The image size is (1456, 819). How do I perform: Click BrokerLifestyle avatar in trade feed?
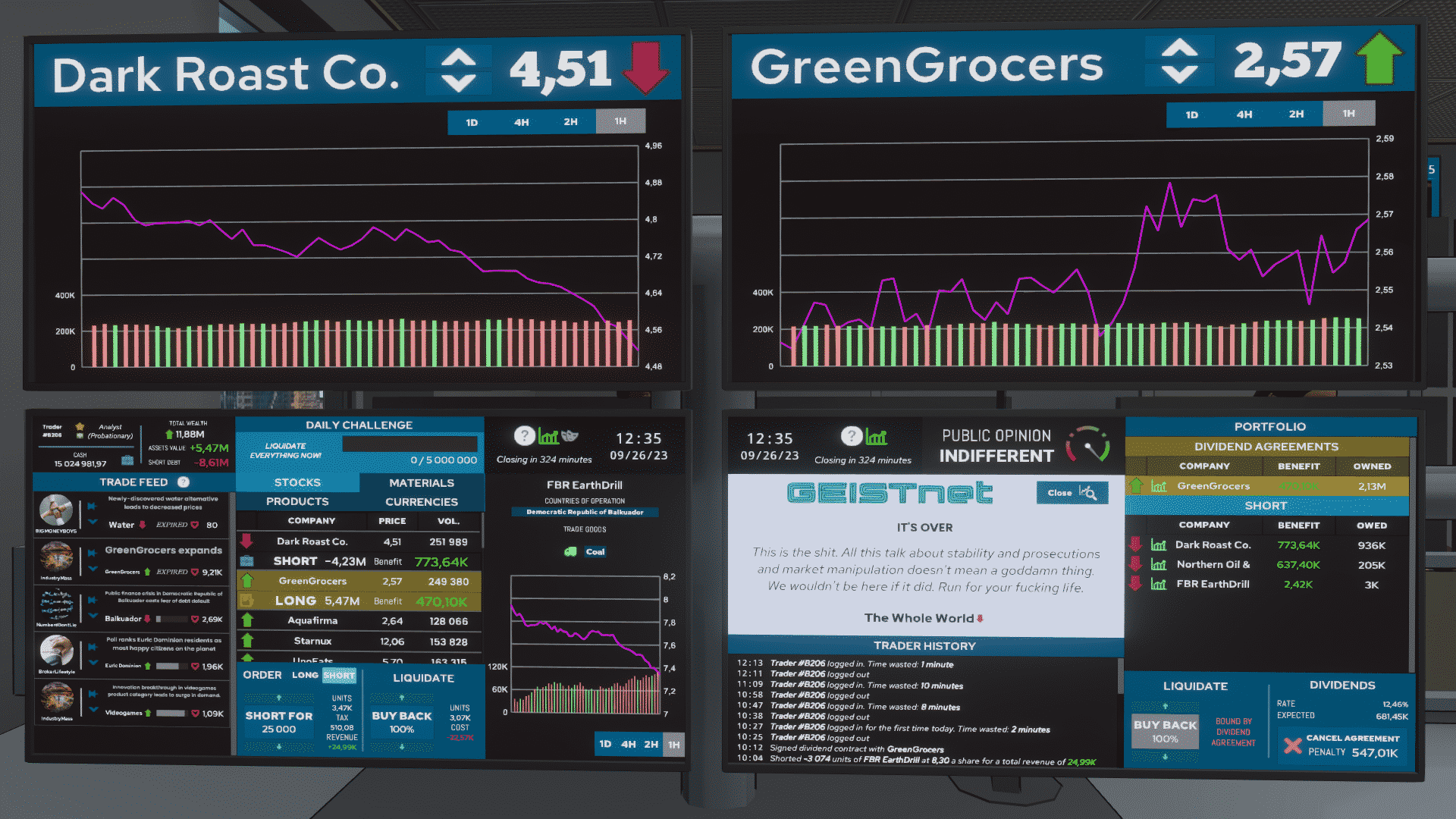click(56, 651)
